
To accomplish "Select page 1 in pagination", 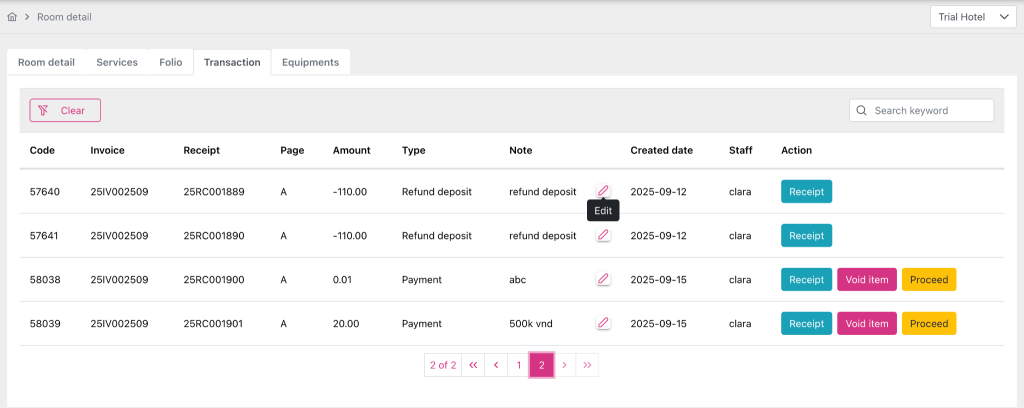I will pyautogui.click(x=518, y=365).
